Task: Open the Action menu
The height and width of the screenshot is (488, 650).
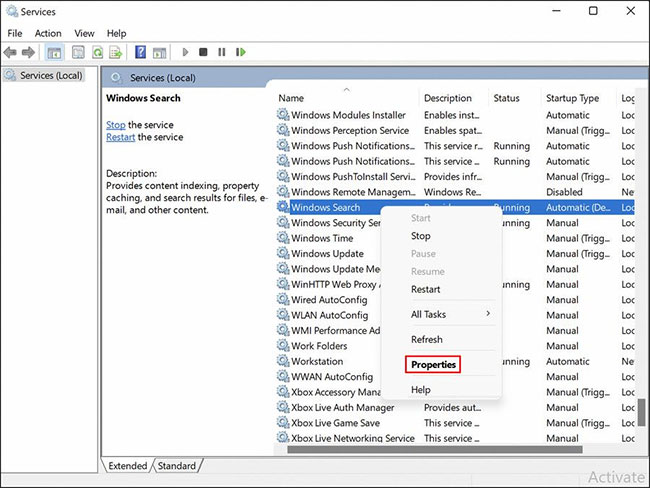Action: point(48,33)
